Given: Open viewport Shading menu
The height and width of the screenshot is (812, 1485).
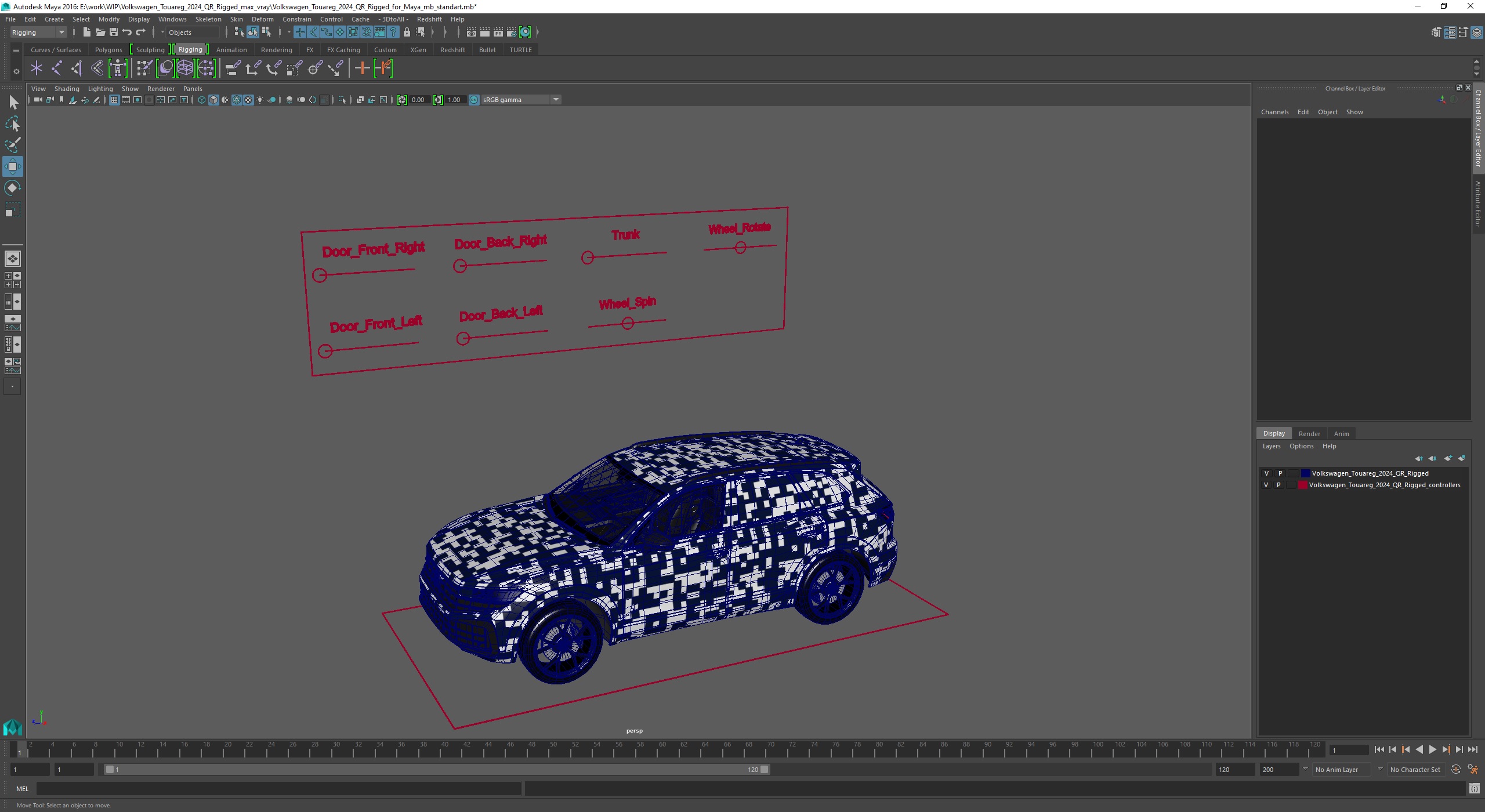Looking at the screenshot, I should (67, 89).
